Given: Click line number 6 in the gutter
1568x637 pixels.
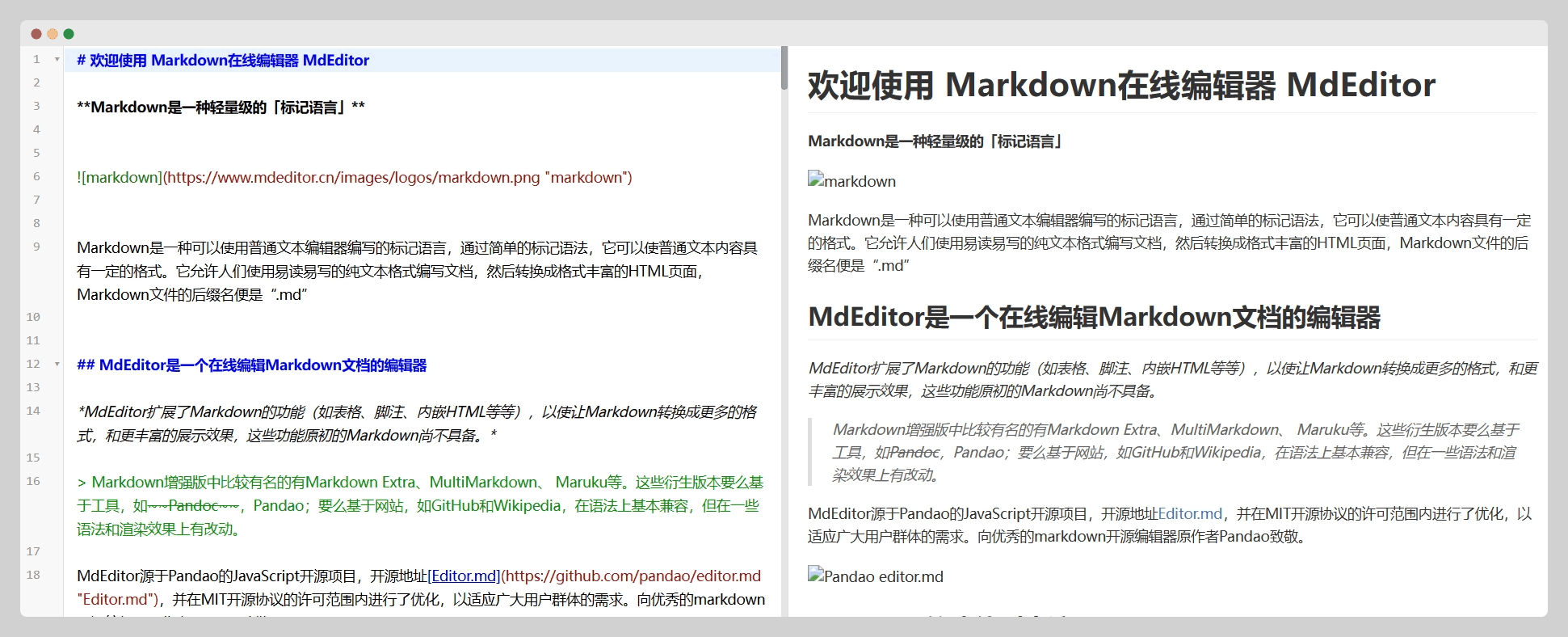Looking at the screenshot, I should pyautogui.click(x=36, y=177).
